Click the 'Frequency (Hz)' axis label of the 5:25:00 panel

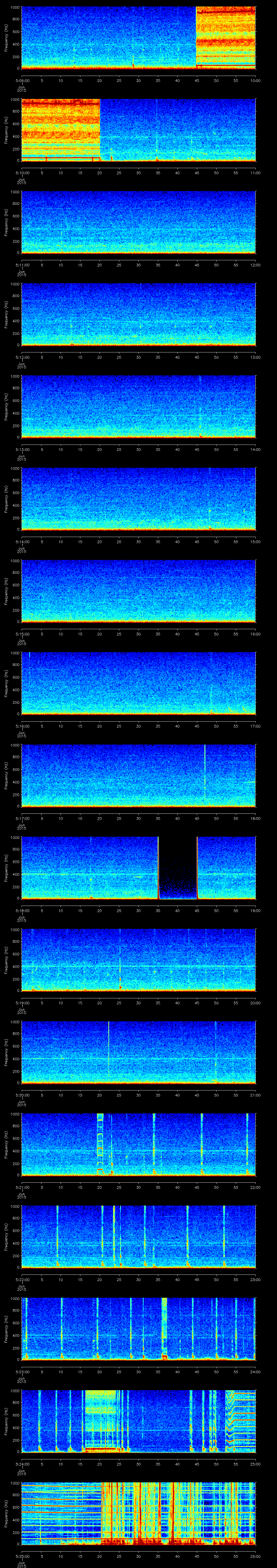(6, 1513)
